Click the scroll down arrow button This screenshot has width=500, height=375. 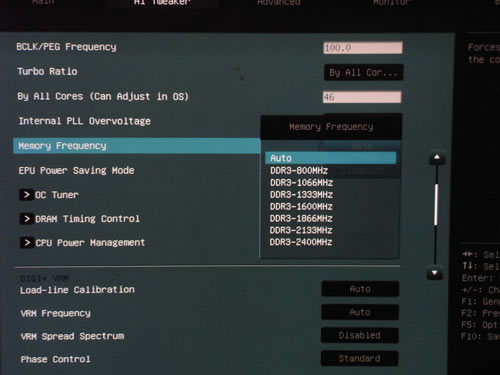[x=435, y=273]
